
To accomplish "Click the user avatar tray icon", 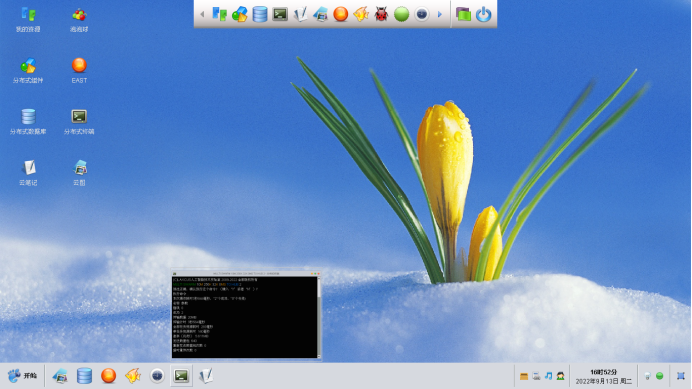I will point(560,376).
